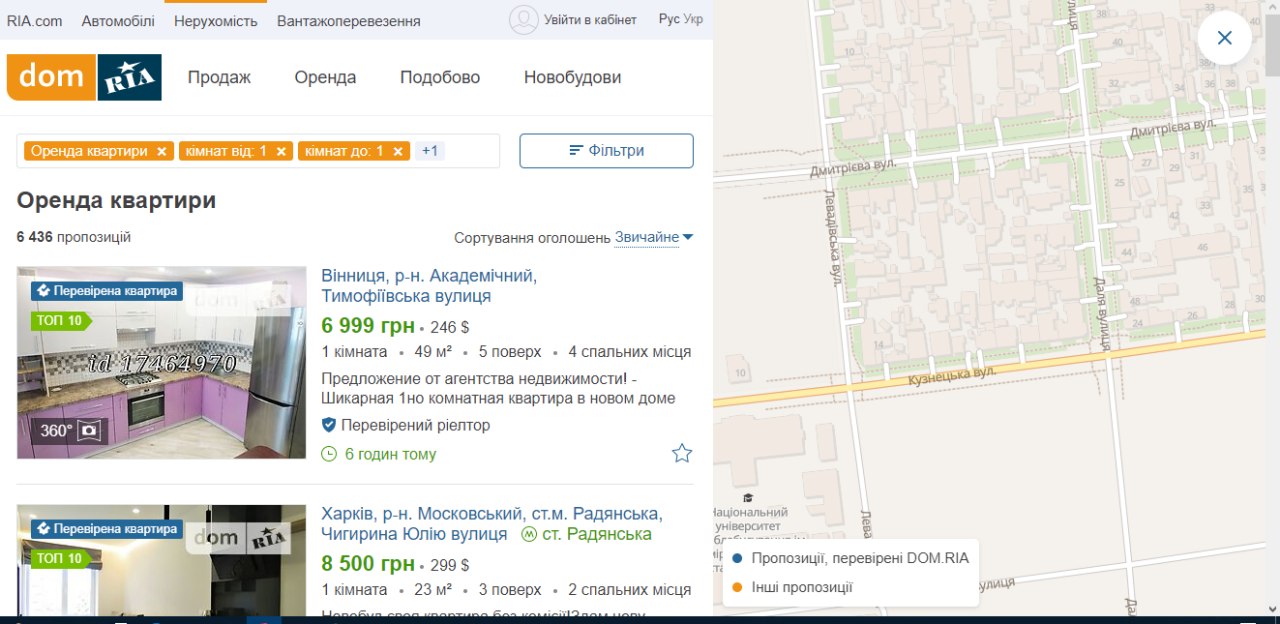The width and height of the screenshot is (1280, 624).
Task: Switch language to Укр
Action: point(693,20)
